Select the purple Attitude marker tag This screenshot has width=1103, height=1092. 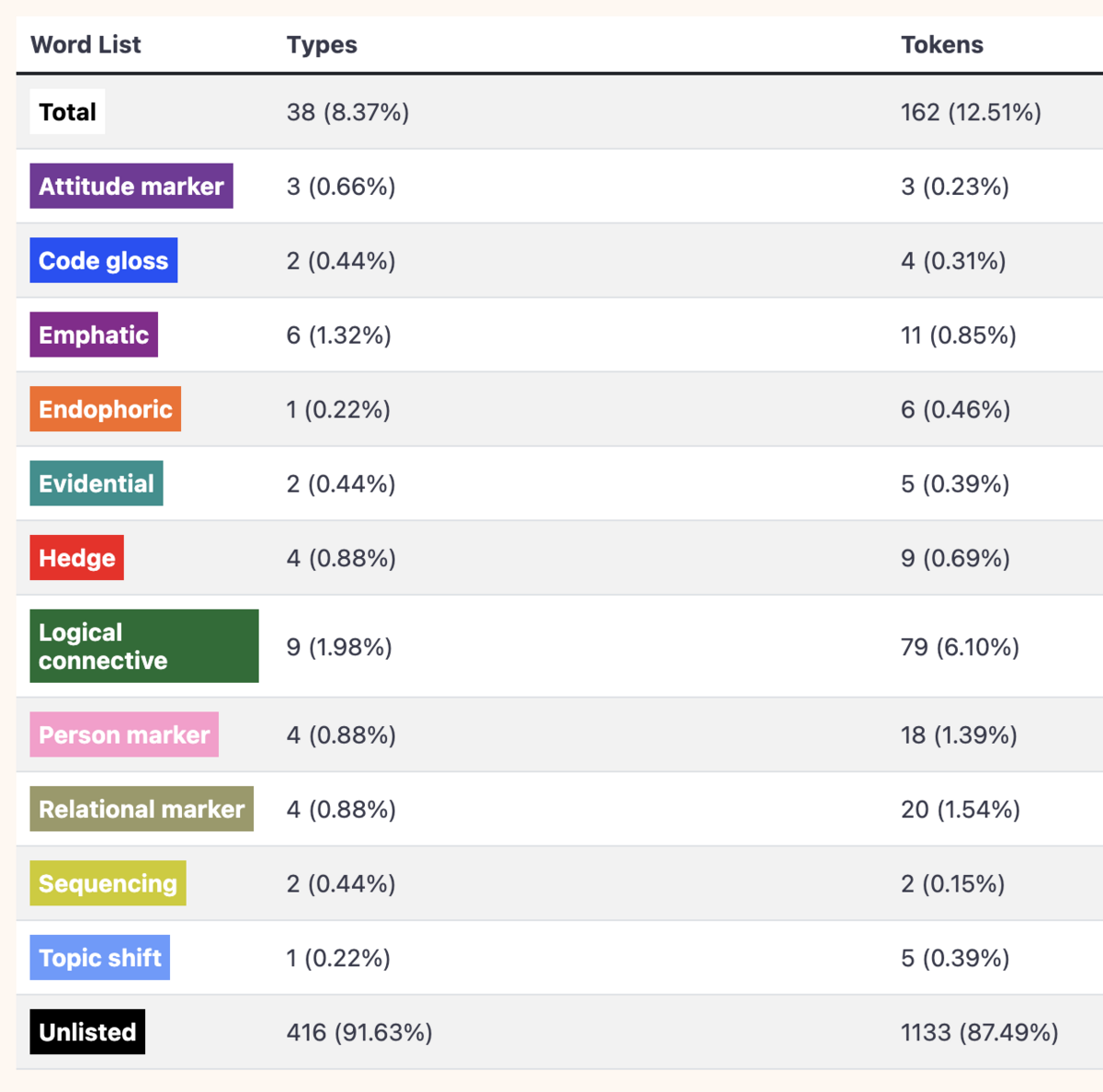point(131,186)
